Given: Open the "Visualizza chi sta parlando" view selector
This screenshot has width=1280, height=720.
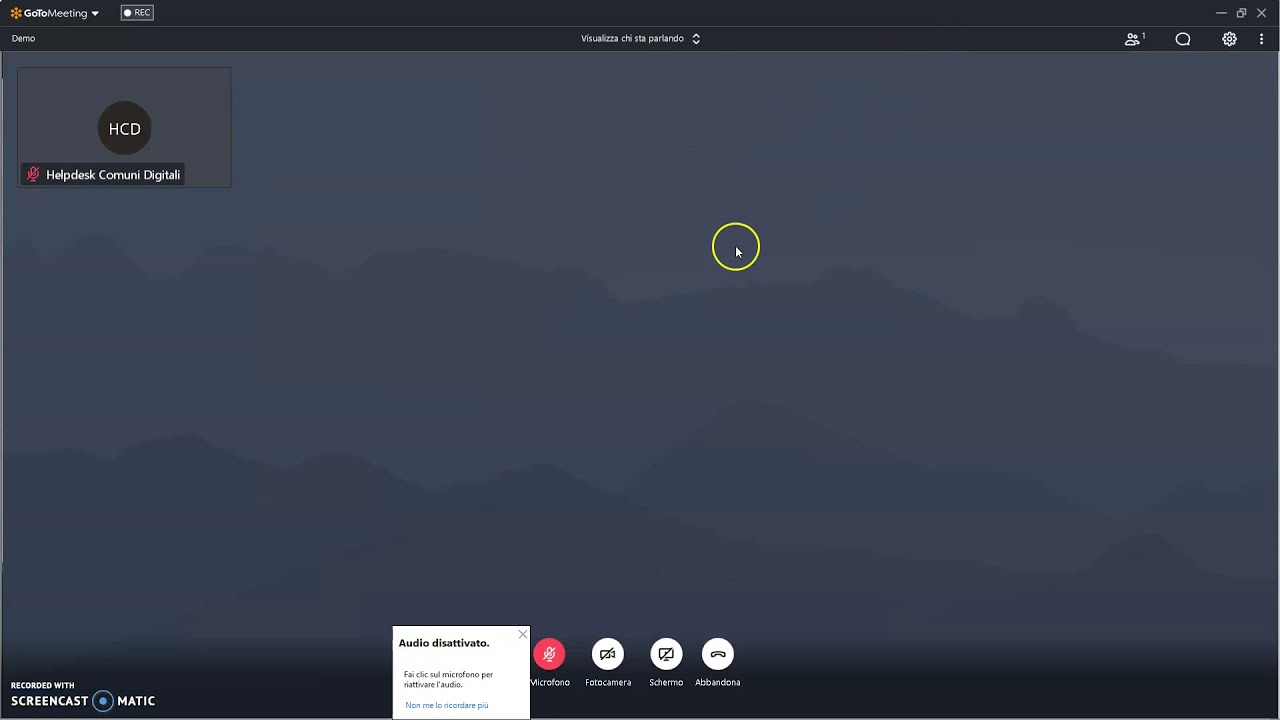Looking at the screenshot, I should tap(640, 39).
